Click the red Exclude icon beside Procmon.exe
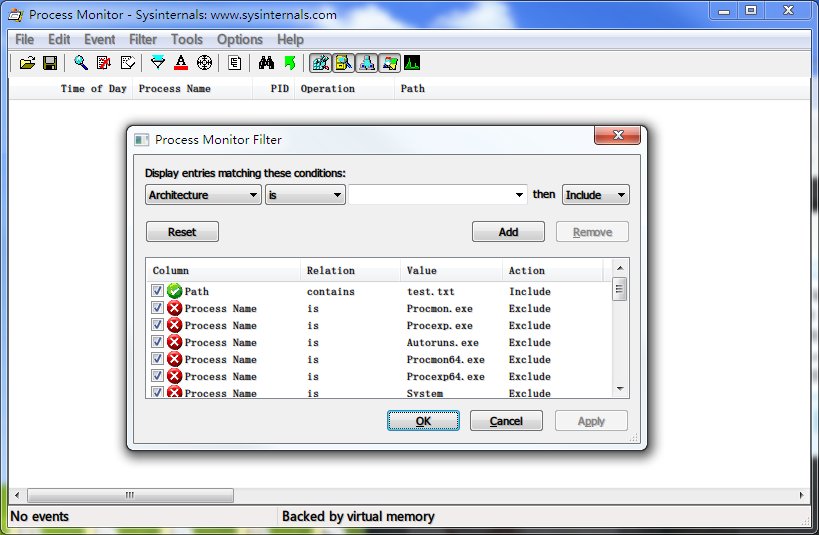Screen dimensions: 819x535 tap(174, 308)
